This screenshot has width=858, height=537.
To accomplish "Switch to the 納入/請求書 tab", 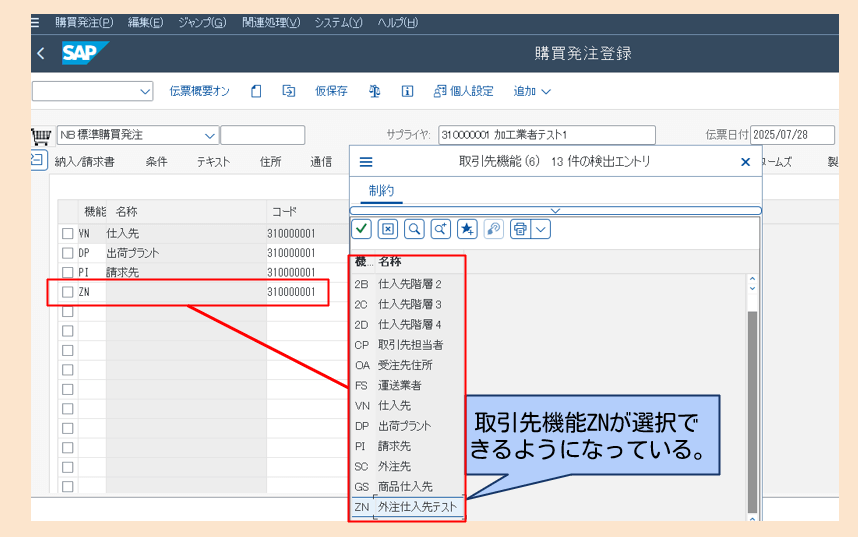I will 85,162.
